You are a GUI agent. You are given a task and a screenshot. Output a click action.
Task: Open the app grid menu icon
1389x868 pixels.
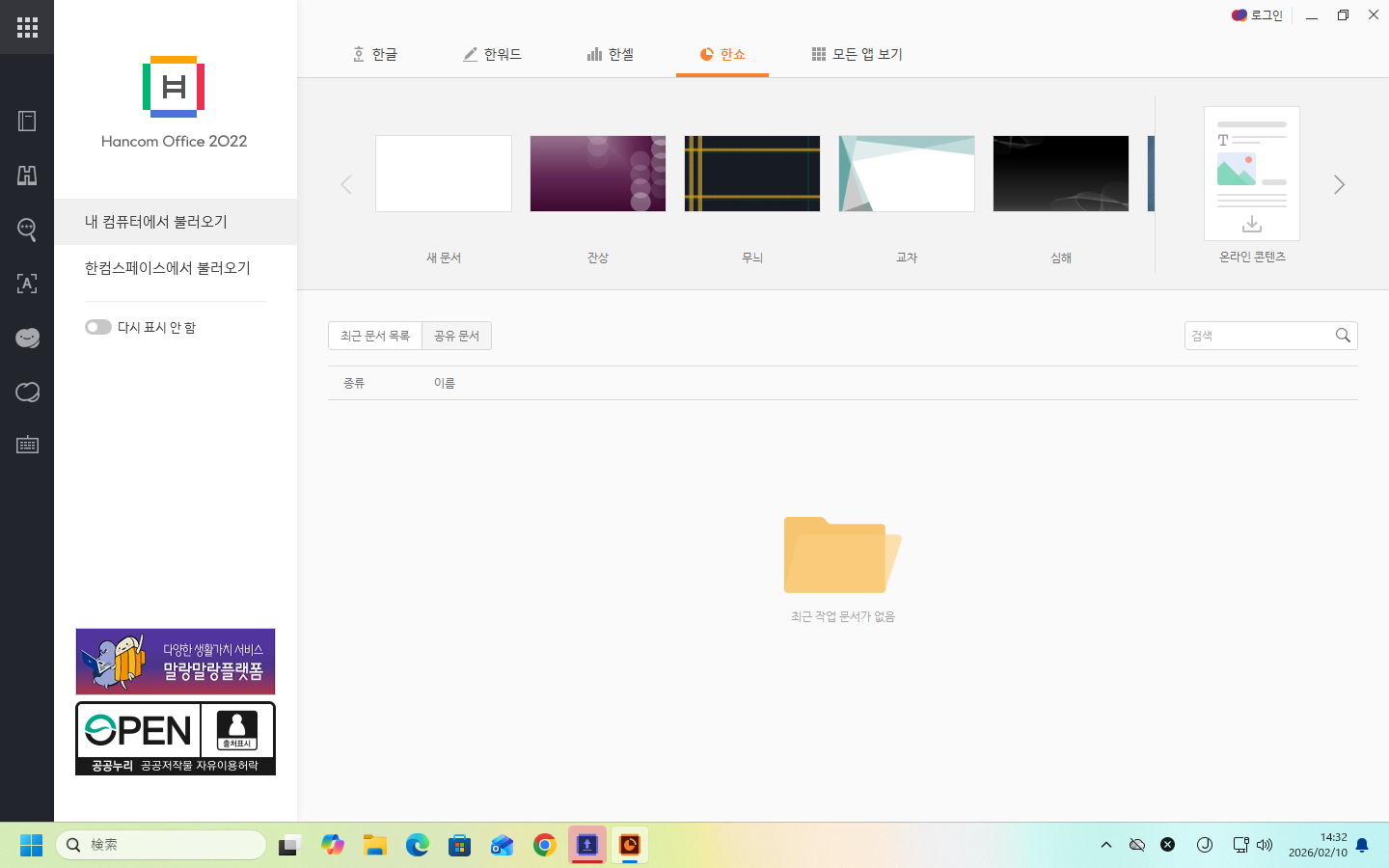tap(27, 27)
